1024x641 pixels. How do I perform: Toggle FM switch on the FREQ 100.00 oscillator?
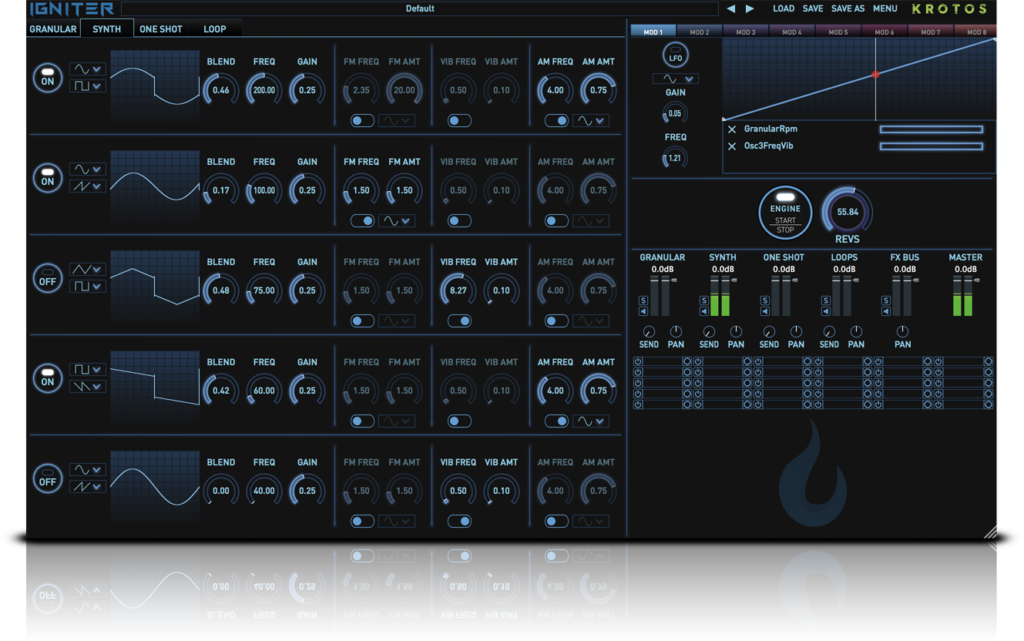362,221
